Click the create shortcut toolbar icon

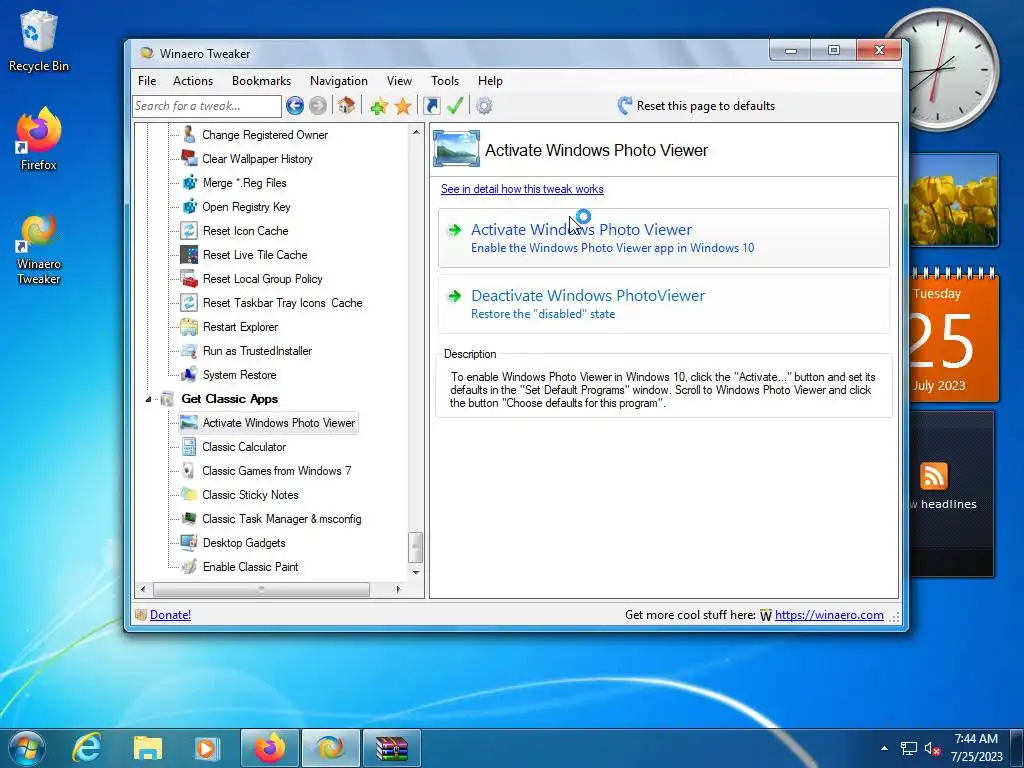(x=432, y=106)
